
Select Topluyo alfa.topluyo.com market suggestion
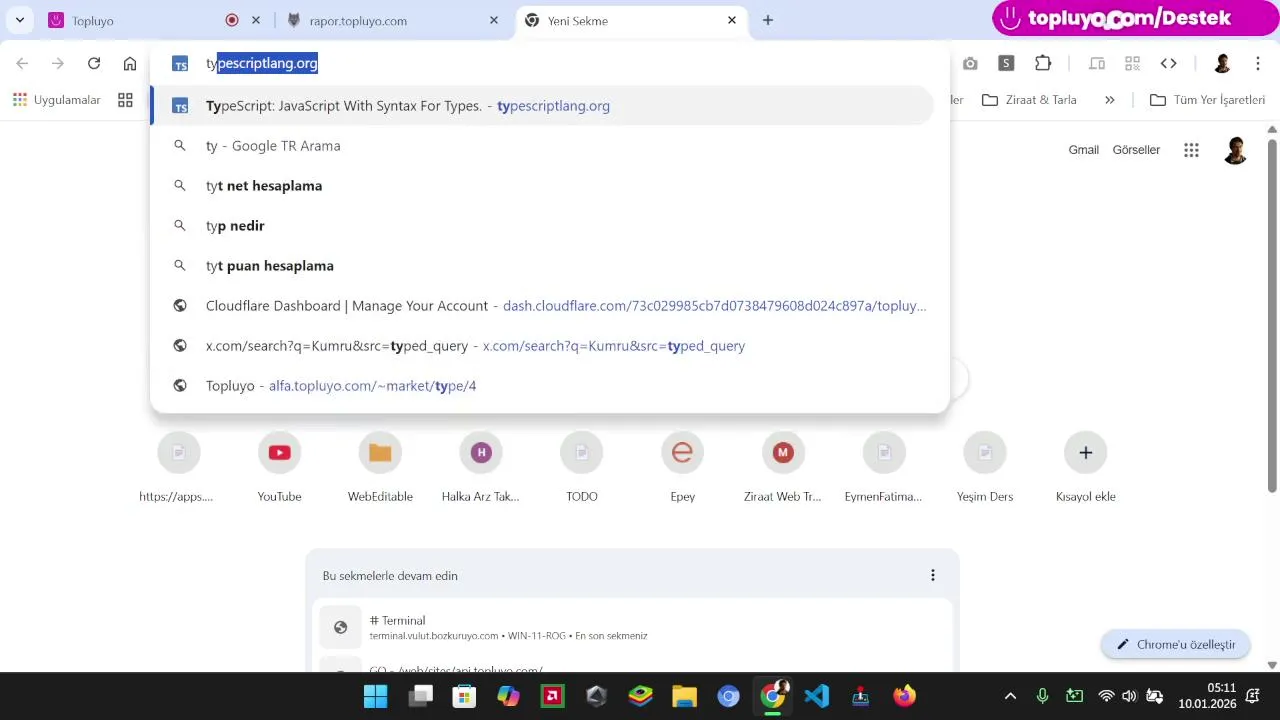coord(543,386)
